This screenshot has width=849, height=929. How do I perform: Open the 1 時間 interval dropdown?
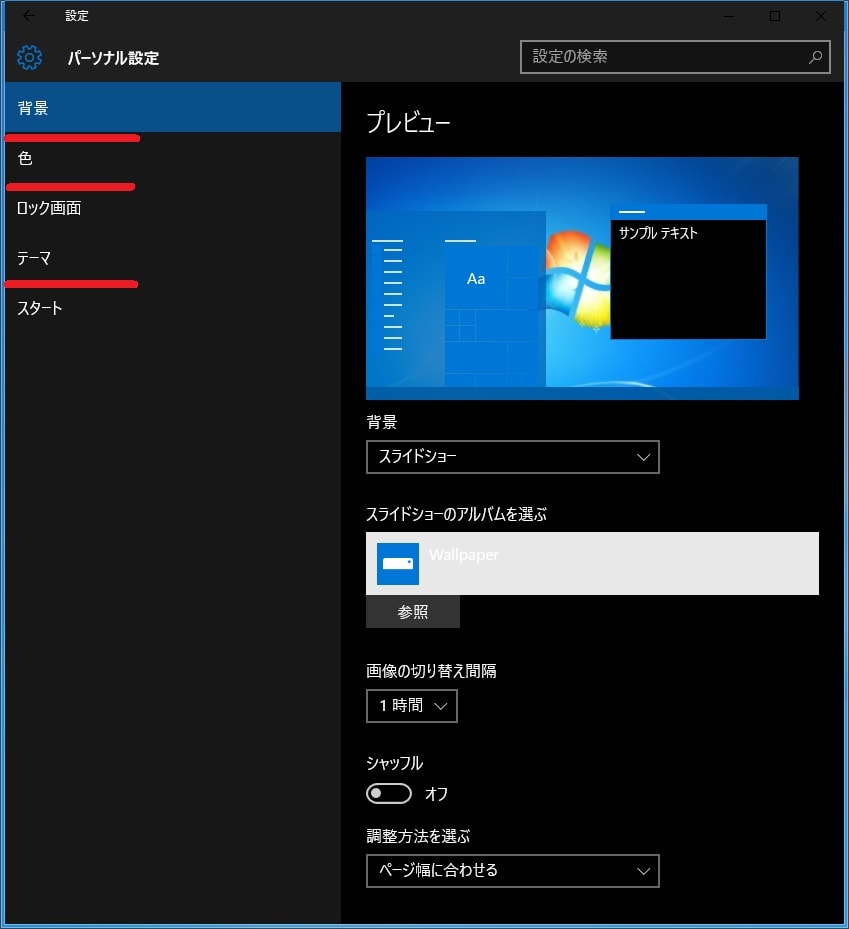point(412,706)
